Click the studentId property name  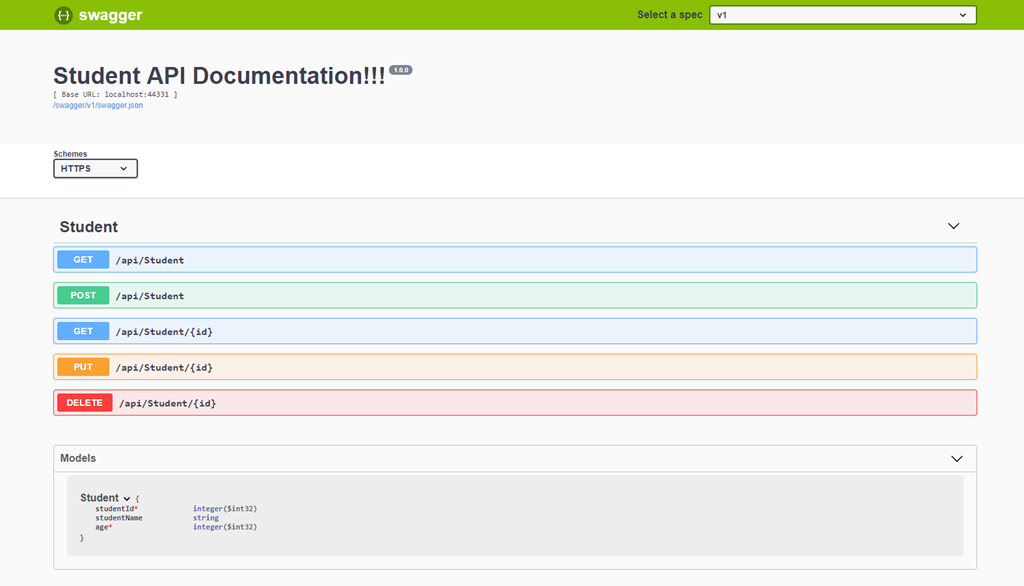[115, 509]
